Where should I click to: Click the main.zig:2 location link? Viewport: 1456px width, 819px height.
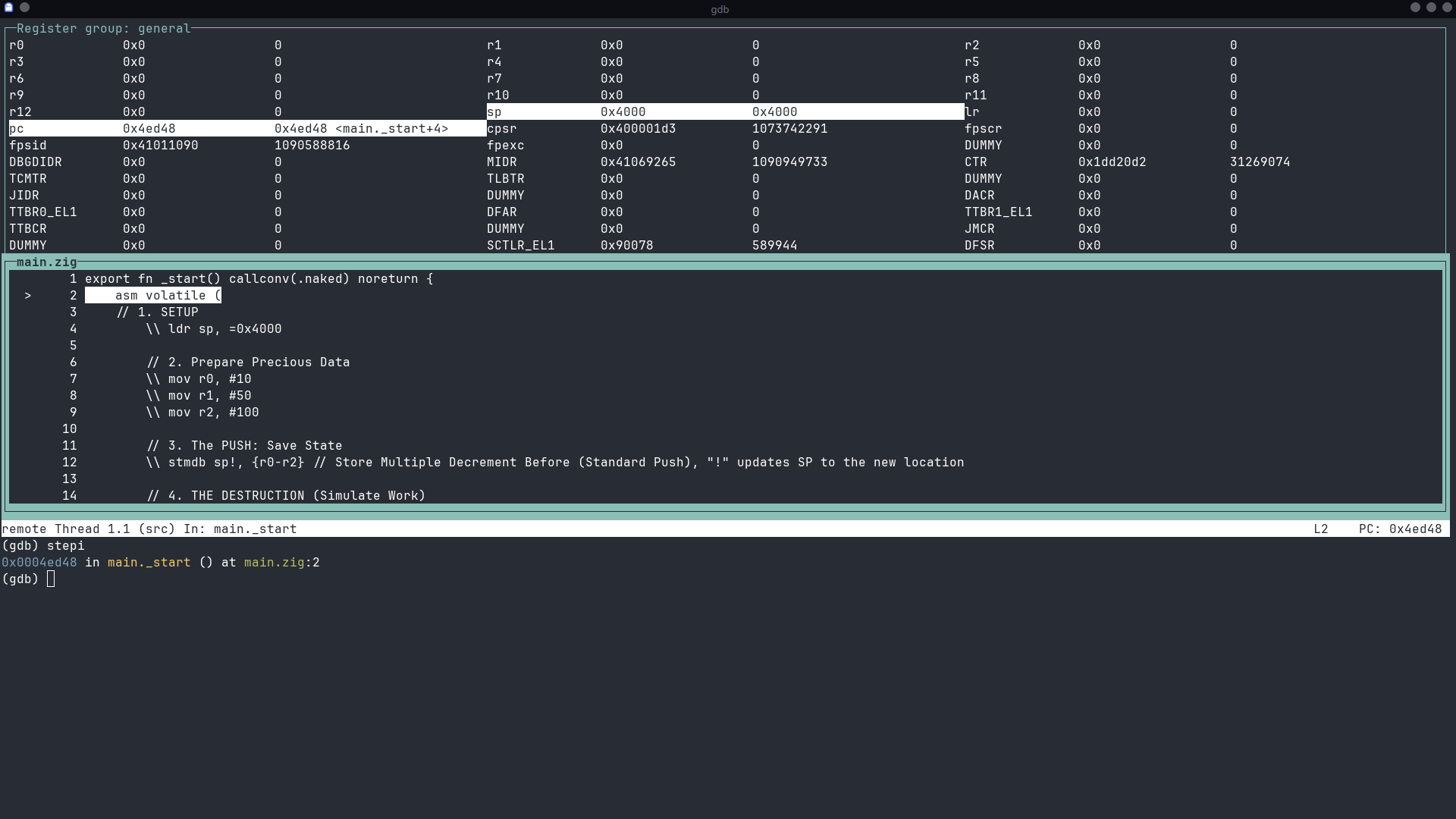pyautogui.click(x=281, y=562)
